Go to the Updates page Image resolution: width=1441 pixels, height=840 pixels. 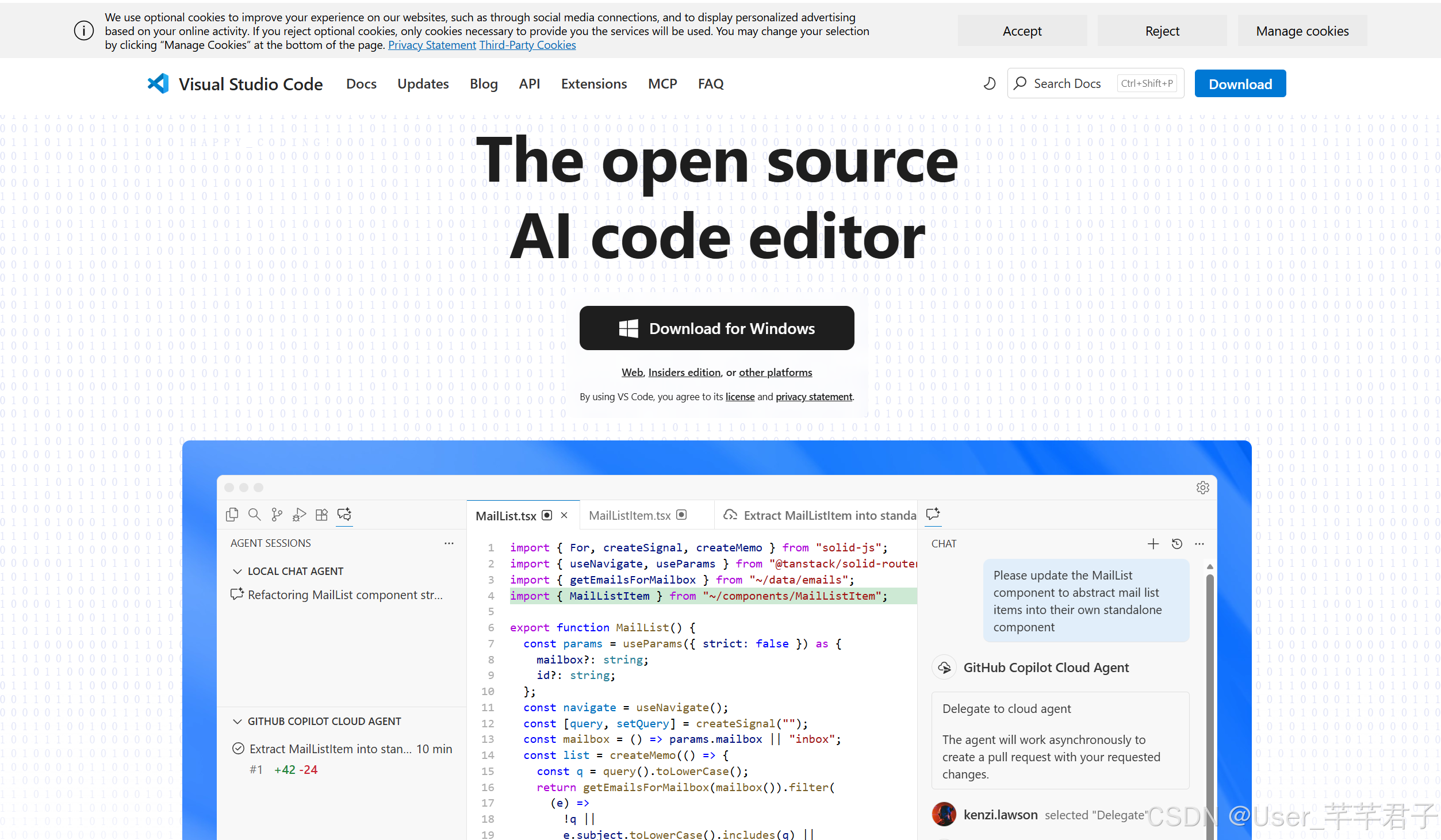tap(423, 84)
